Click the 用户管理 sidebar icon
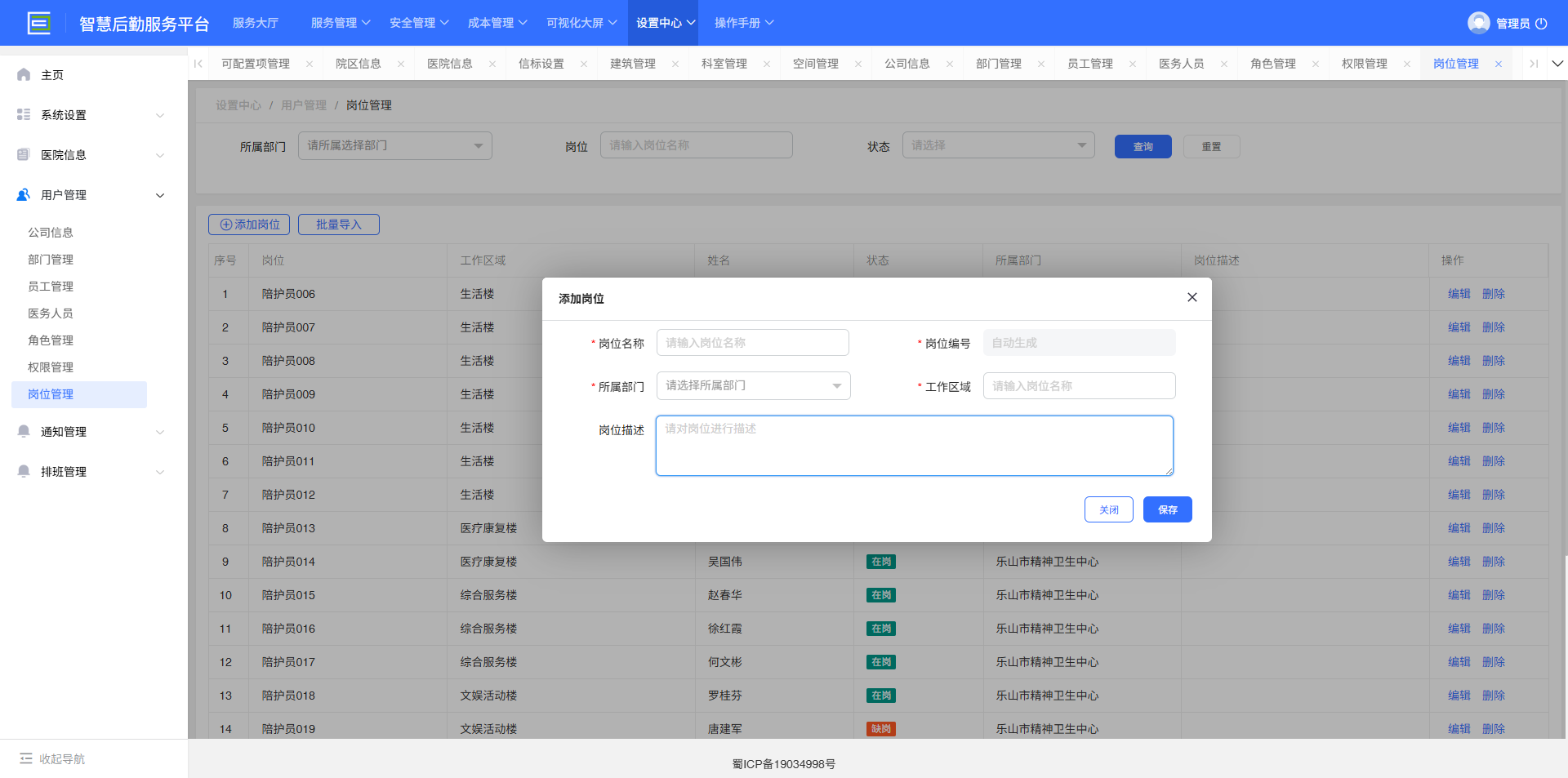 (24, 194)
